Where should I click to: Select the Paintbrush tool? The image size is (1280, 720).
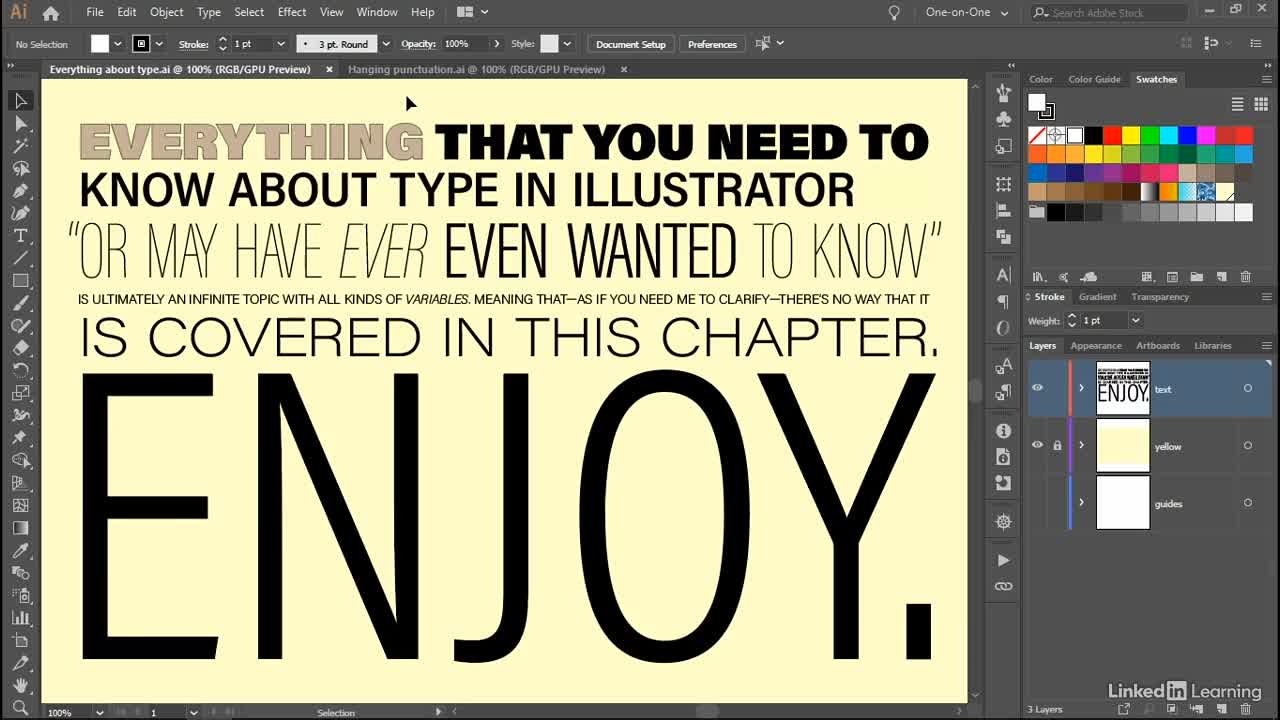(20, 303)
